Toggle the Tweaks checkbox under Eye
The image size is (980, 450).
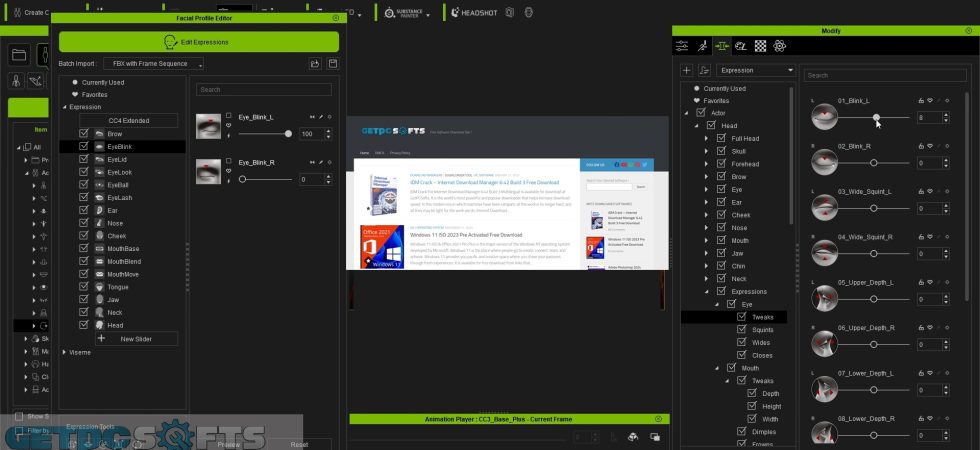pos(741,317)
